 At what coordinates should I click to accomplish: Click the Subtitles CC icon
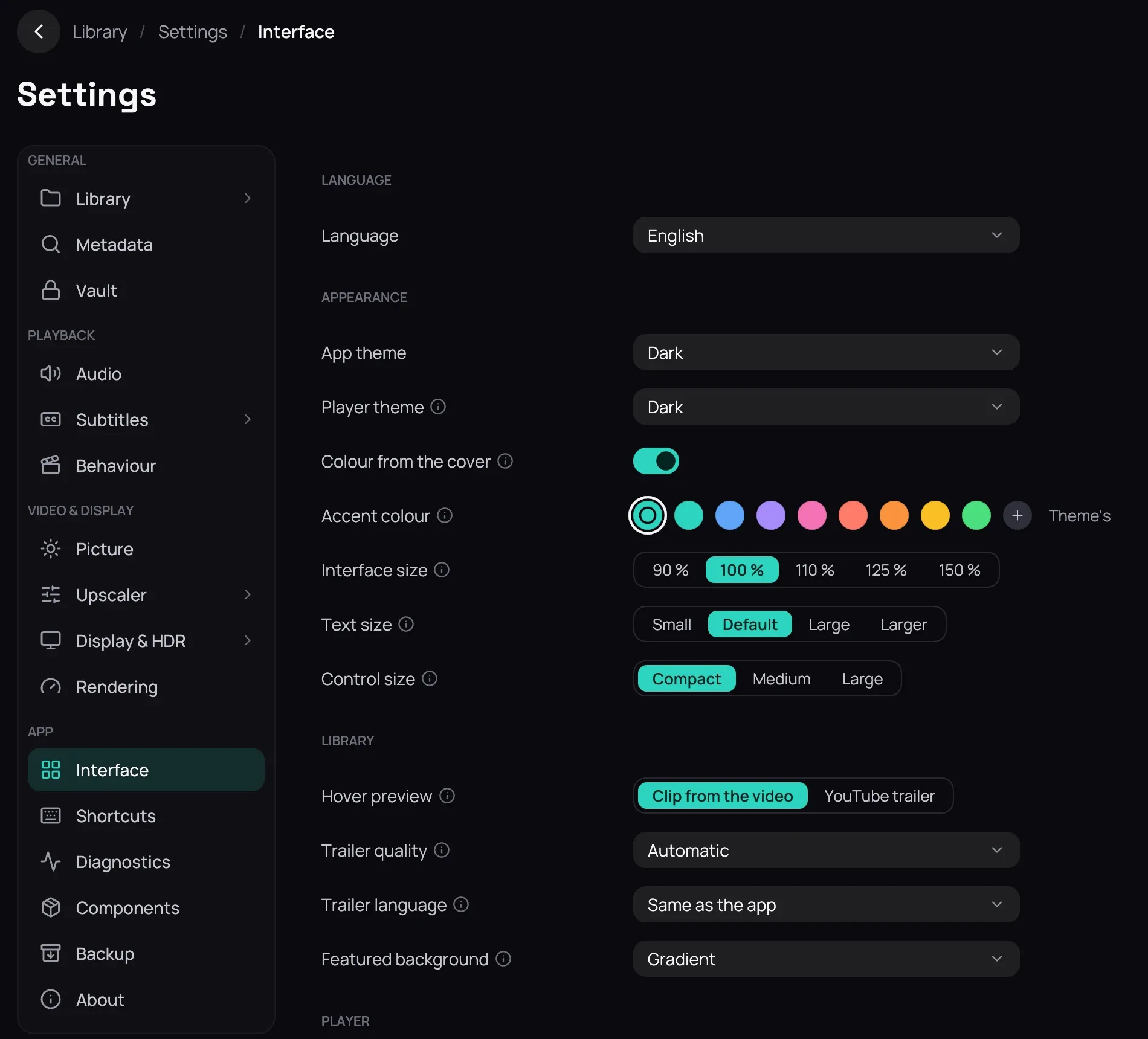click(51, 419)
